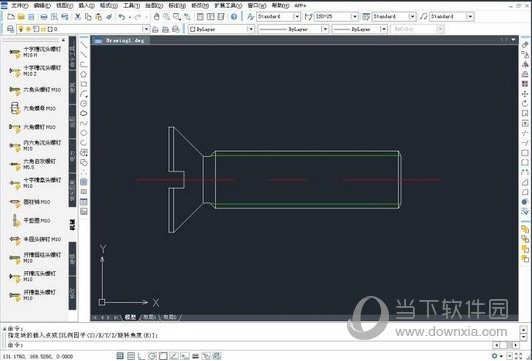Open the 视图 (View) menu
The image size is (532, 361).
[x=64, y=5]
